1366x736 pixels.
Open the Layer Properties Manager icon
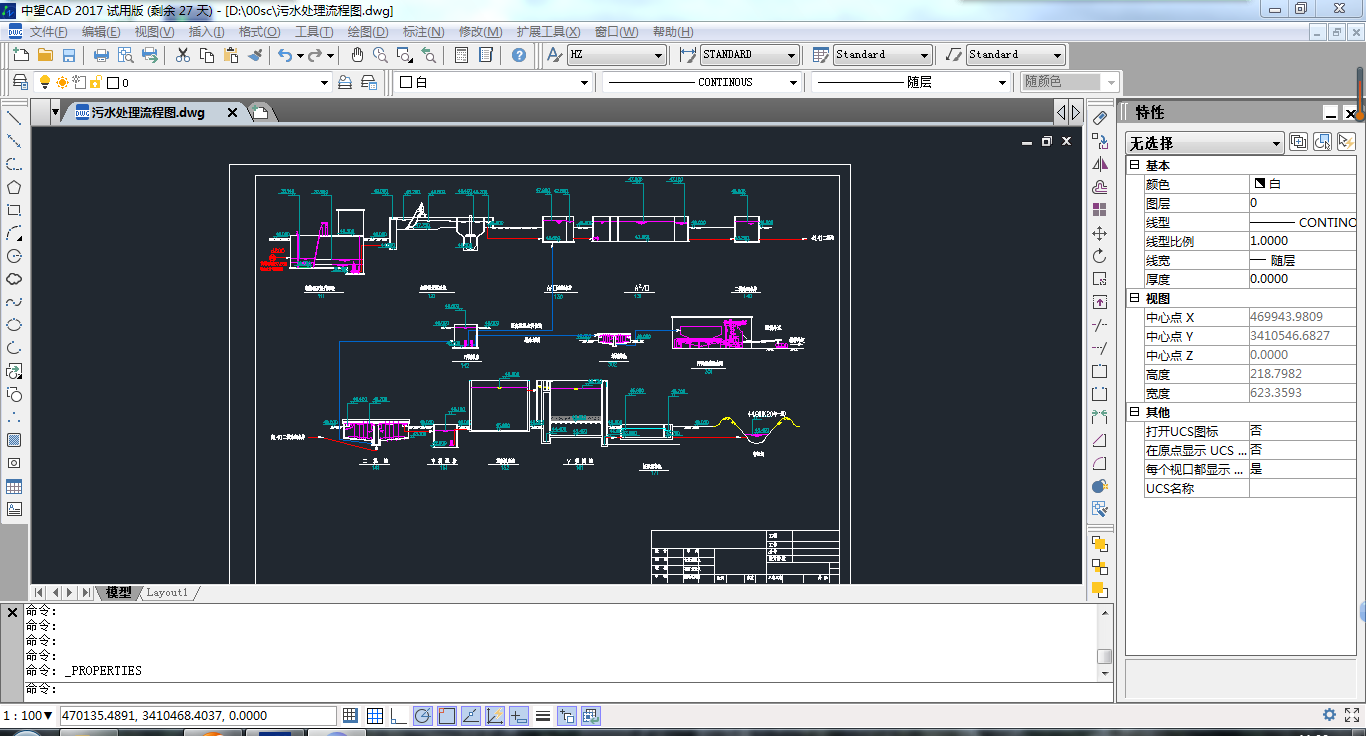(19, 82)
